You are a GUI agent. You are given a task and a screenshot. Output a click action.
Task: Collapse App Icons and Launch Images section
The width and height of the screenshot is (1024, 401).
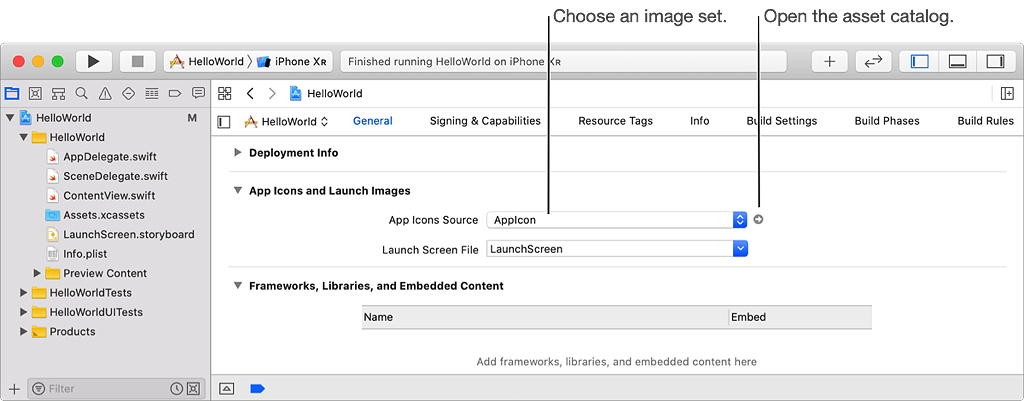(x=238, y=191)
